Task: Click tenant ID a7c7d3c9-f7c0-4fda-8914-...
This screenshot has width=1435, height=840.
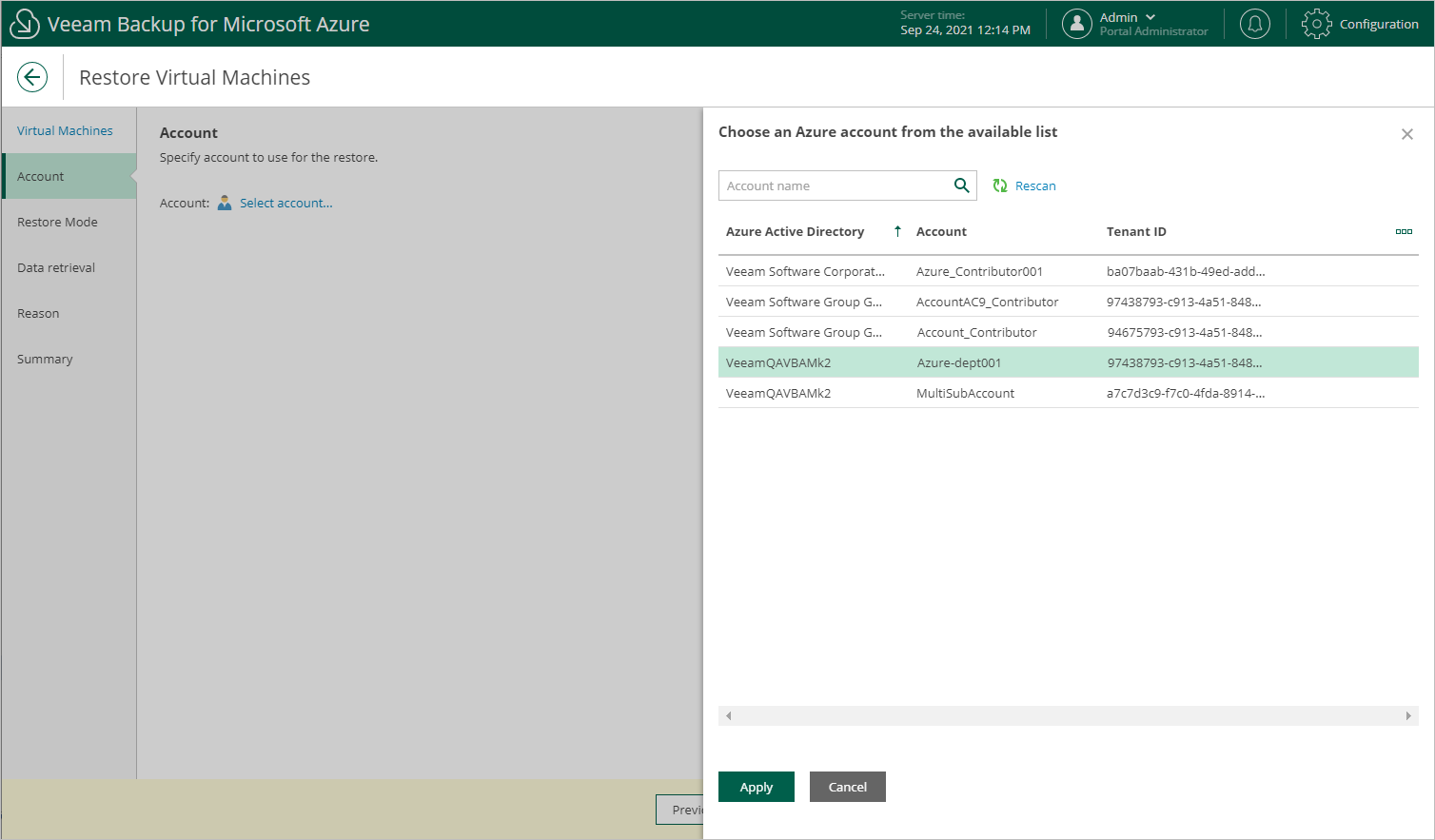Action: pos(1186,393)
